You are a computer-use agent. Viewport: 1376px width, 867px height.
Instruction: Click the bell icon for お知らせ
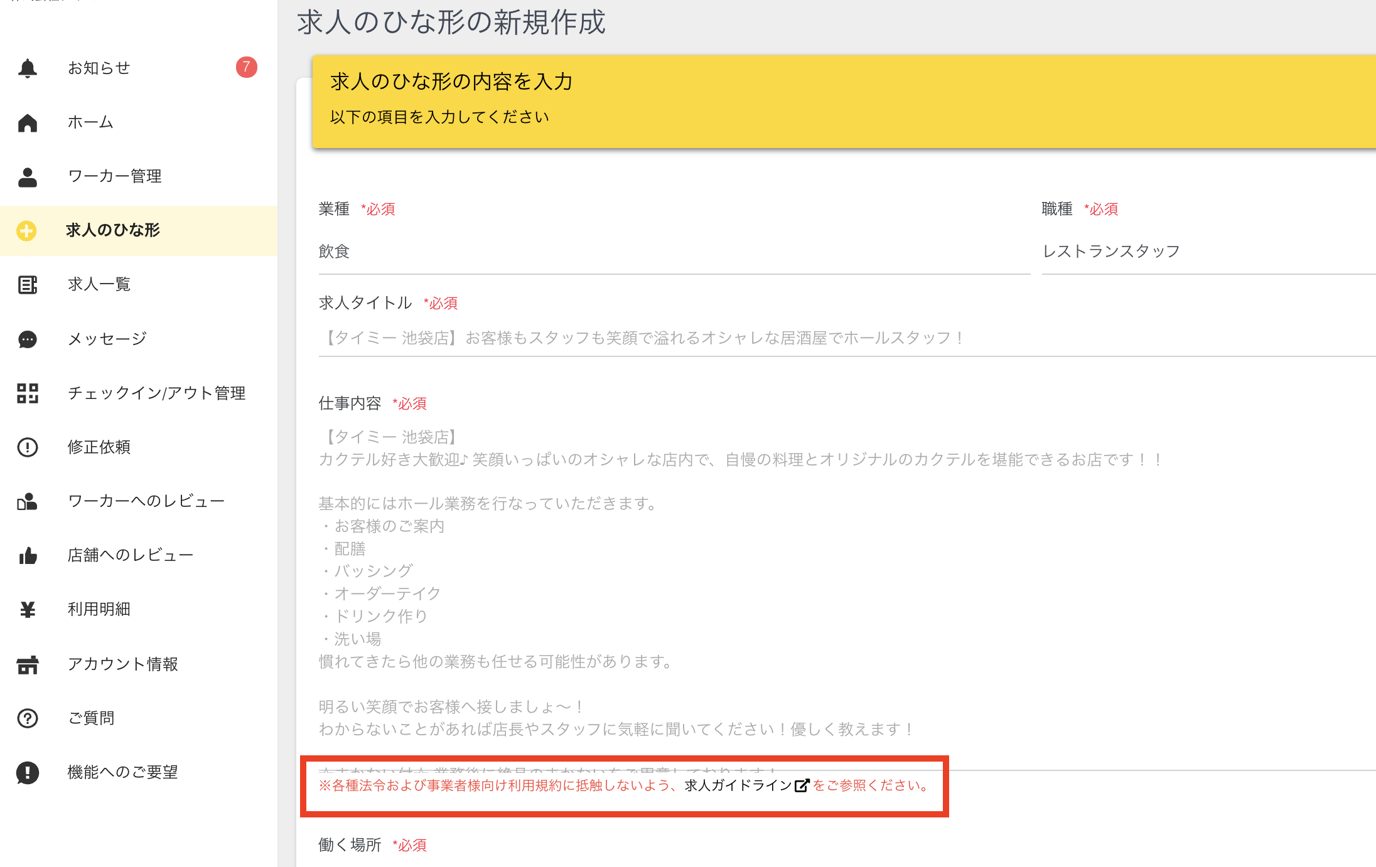click(28, 68)
